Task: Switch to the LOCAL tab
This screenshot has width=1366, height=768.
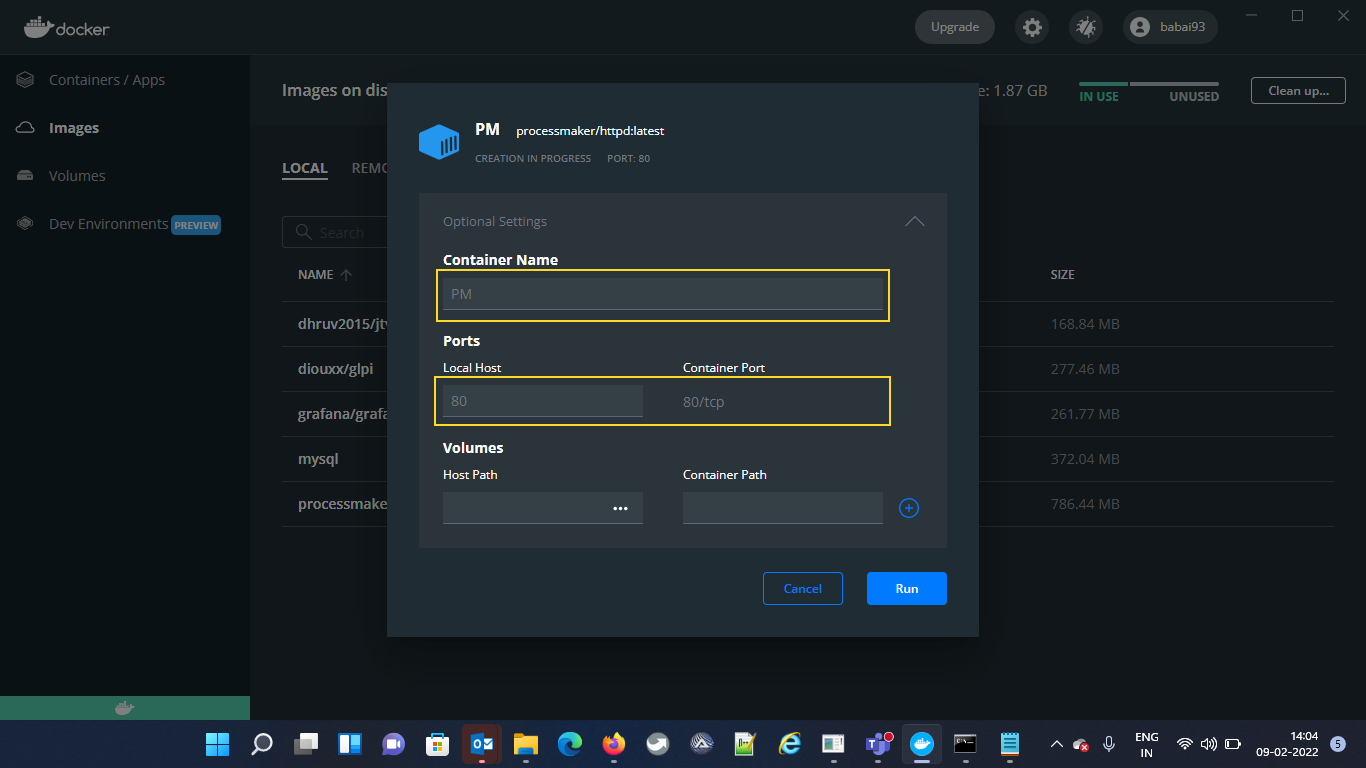Action: pyautogui.click(x=305, y=168)
